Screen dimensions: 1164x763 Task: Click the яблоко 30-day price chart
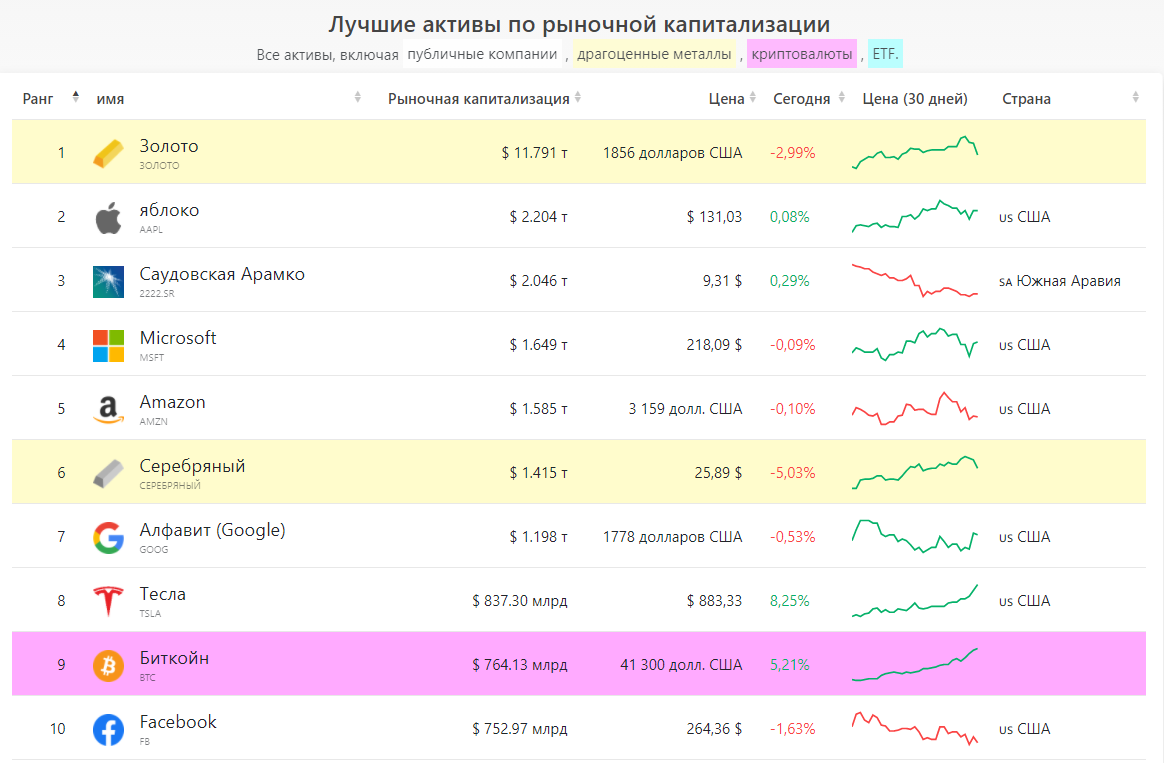[915, 216]
